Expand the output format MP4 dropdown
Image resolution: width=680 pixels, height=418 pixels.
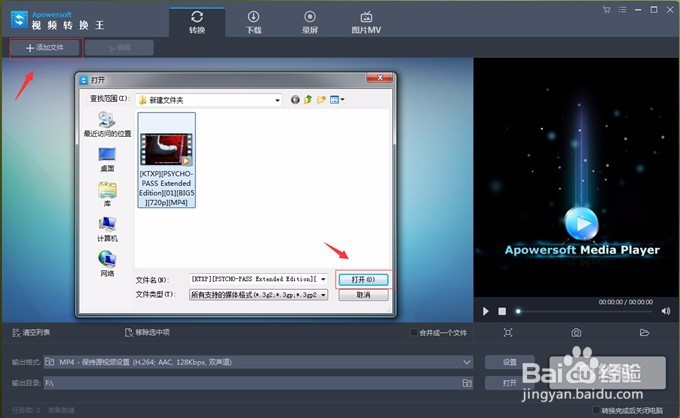(466, 362)
